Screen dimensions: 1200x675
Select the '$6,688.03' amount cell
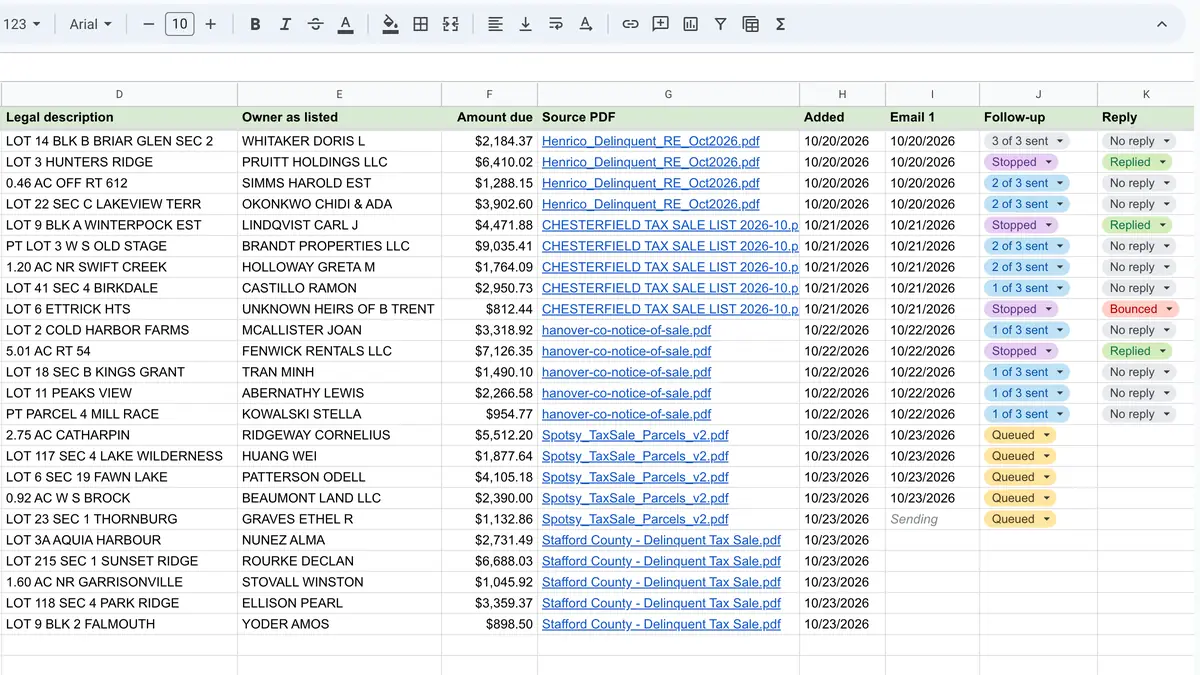point(489,561)
